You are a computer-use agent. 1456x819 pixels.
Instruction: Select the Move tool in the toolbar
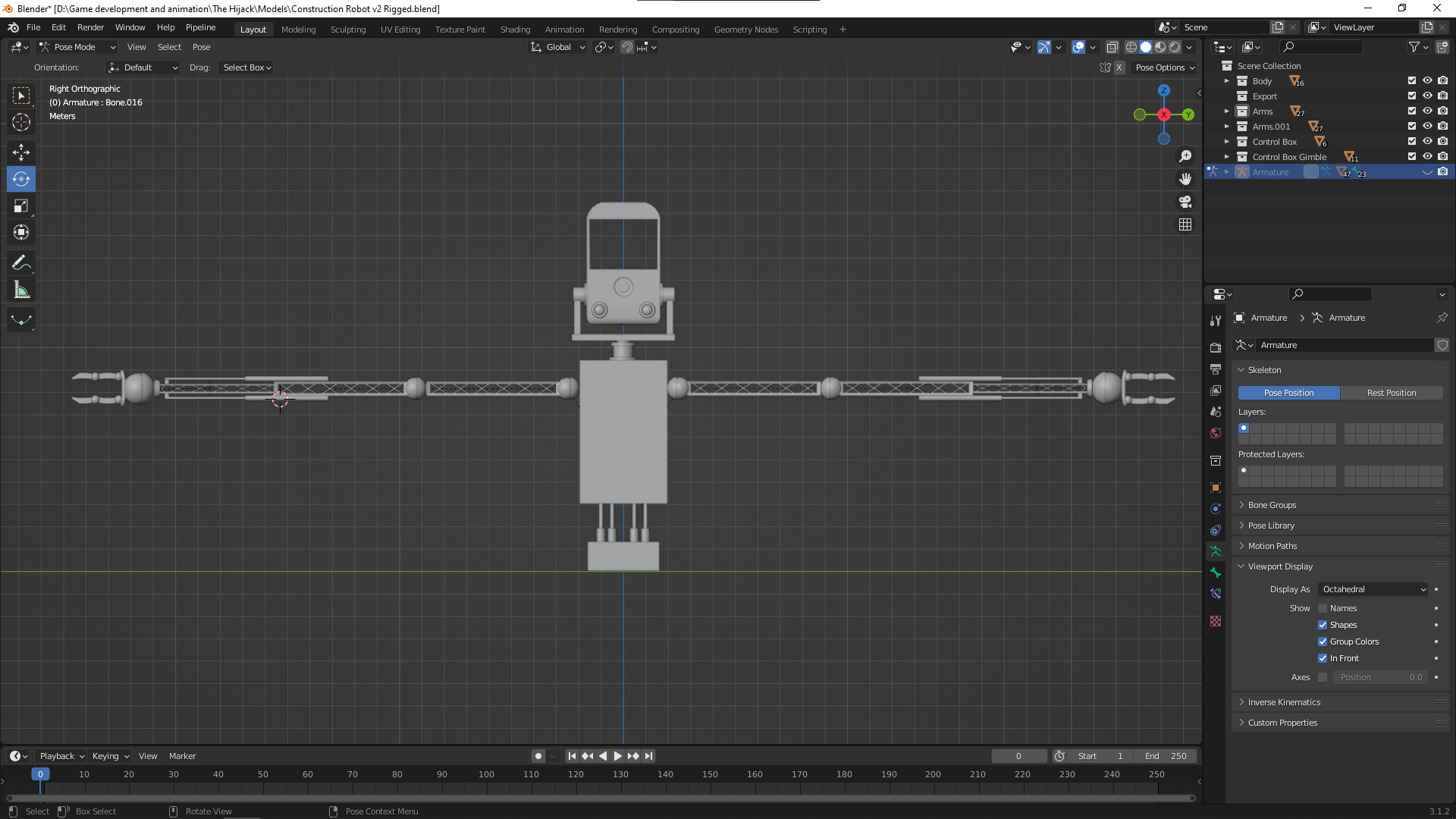(x=21, y=152)
